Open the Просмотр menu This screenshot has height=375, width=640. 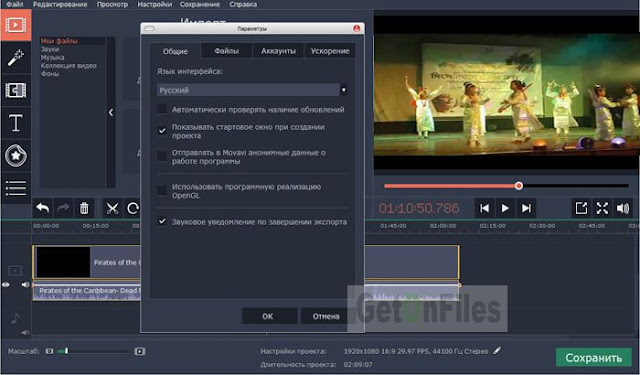click(112, 4)
